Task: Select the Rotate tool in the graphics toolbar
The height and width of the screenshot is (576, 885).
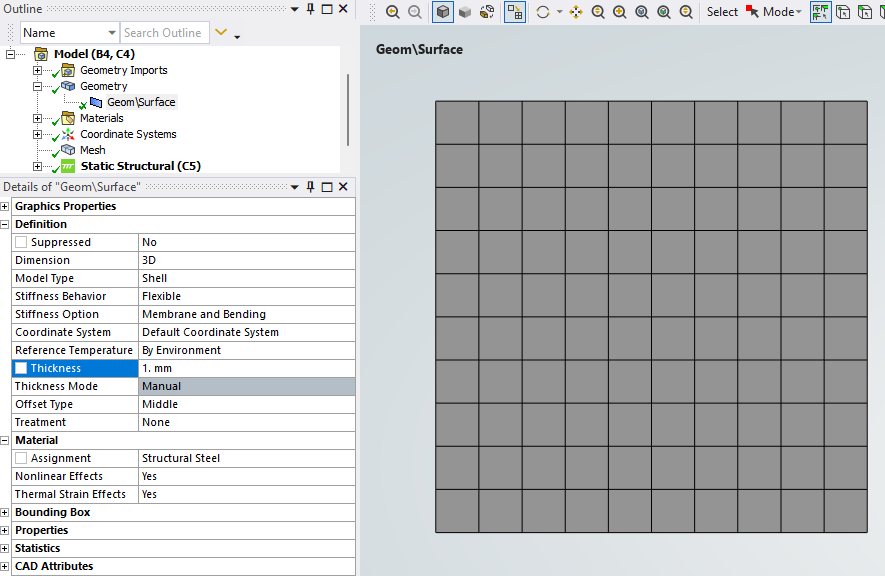Action: 543,11
